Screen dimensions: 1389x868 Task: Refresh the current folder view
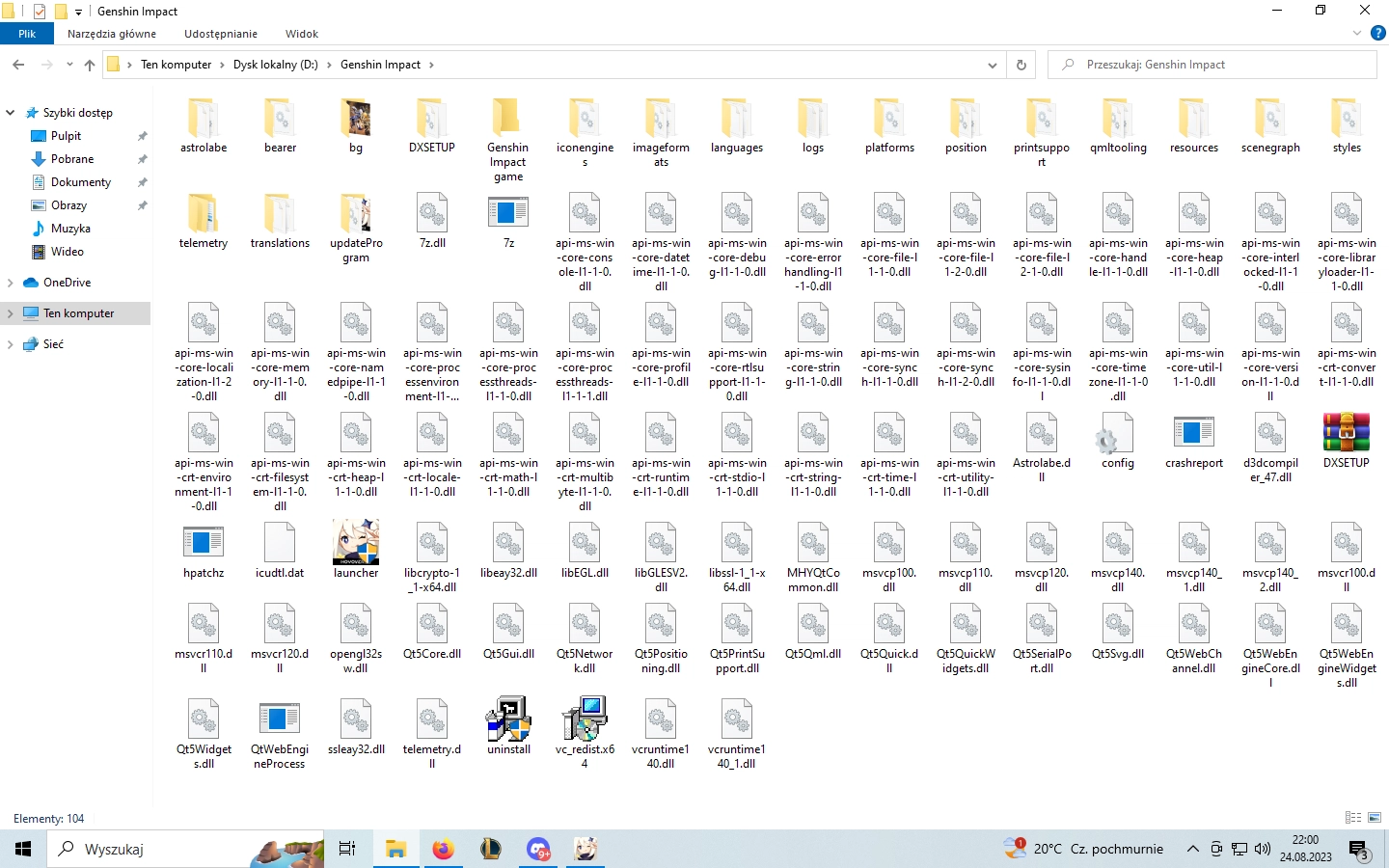pos(1021,65)
